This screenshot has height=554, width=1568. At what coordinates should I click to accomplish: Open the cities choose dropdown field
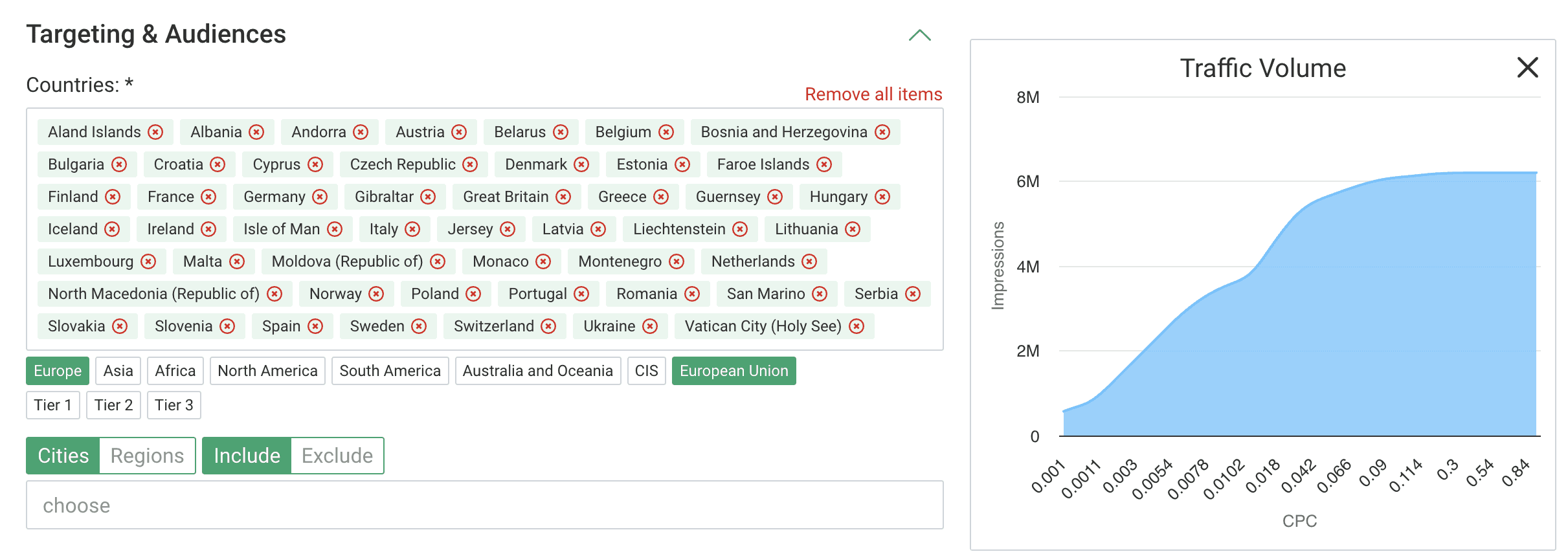(x=484, y=505)
